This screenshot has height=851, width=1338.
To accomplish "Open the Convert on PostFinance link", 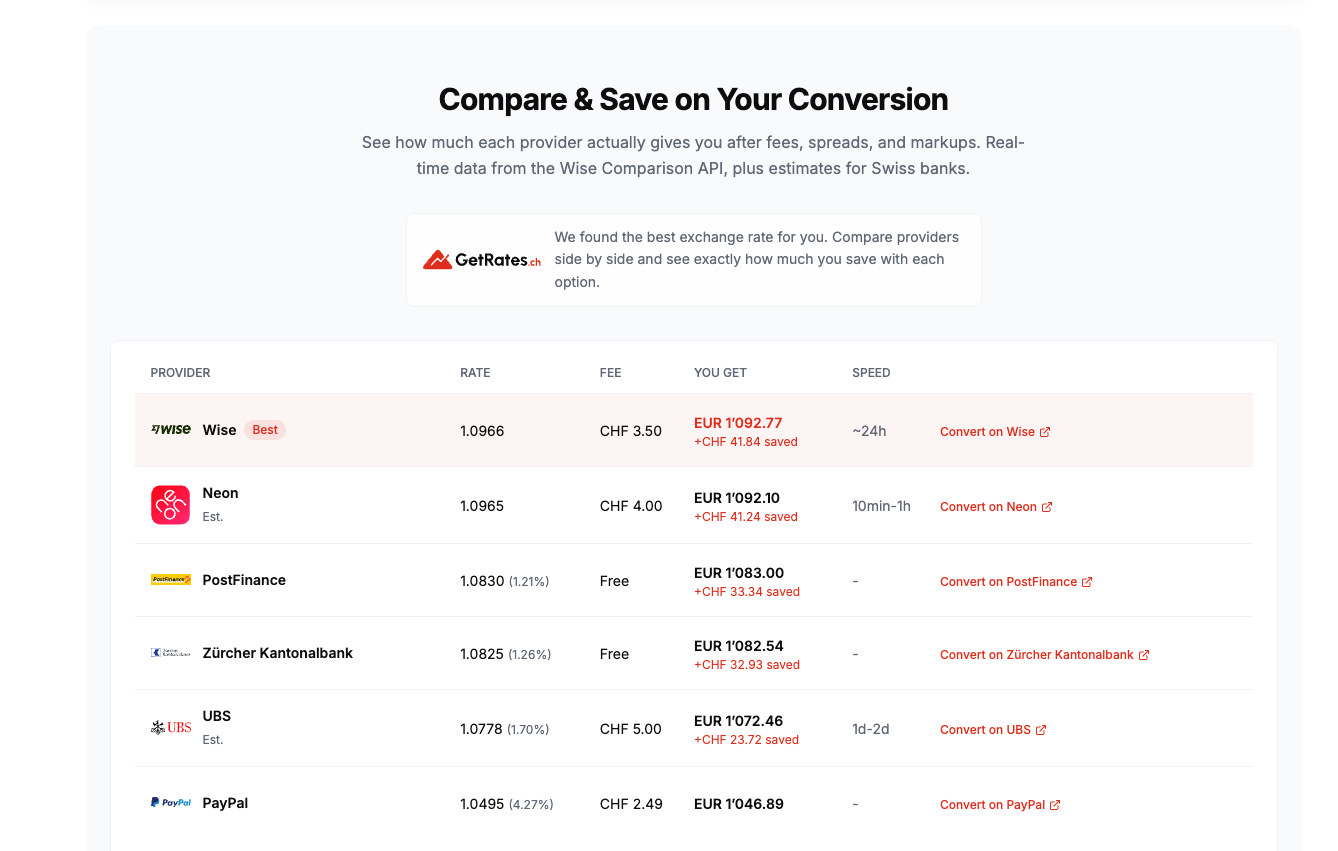I will pyautogui.click(x=1009, y=581).
